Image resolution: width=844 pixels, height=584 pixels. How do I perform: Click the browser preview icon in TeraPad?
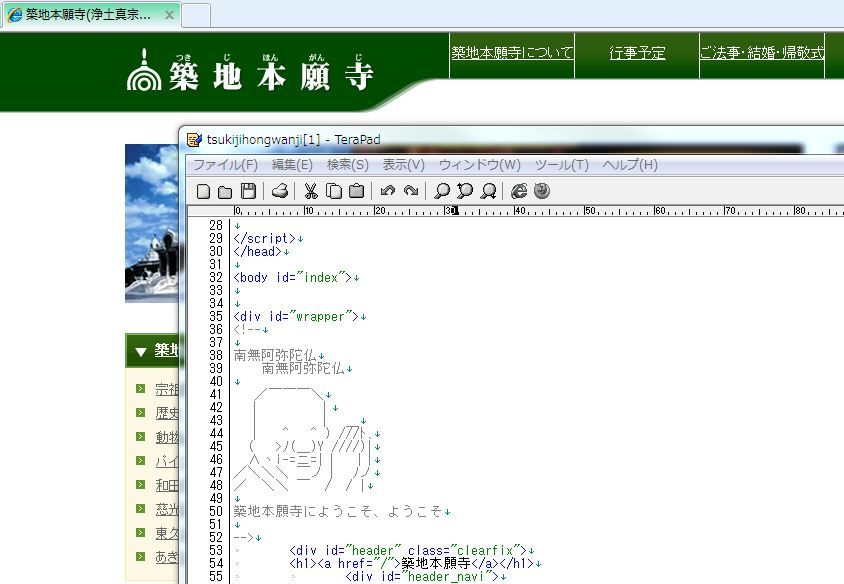point(519,191)
